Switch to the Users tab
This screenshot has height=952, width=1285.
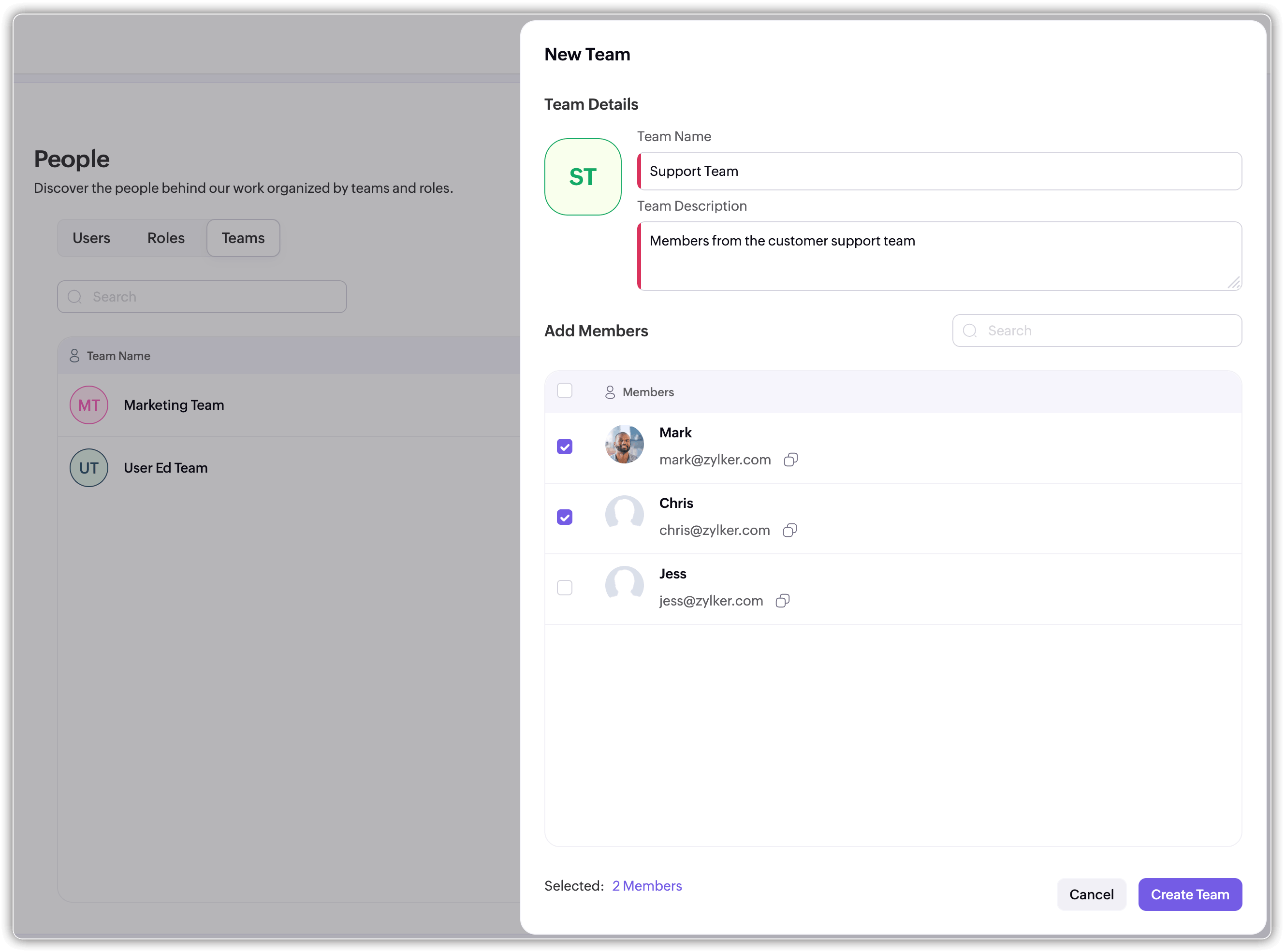[x=91, y=238]
